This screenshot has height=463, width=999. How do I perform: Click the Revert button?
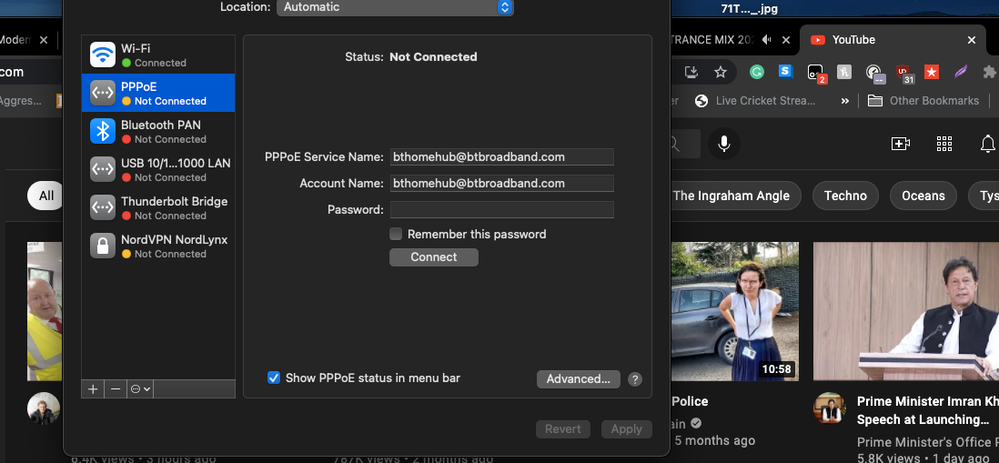pos(563,429)
